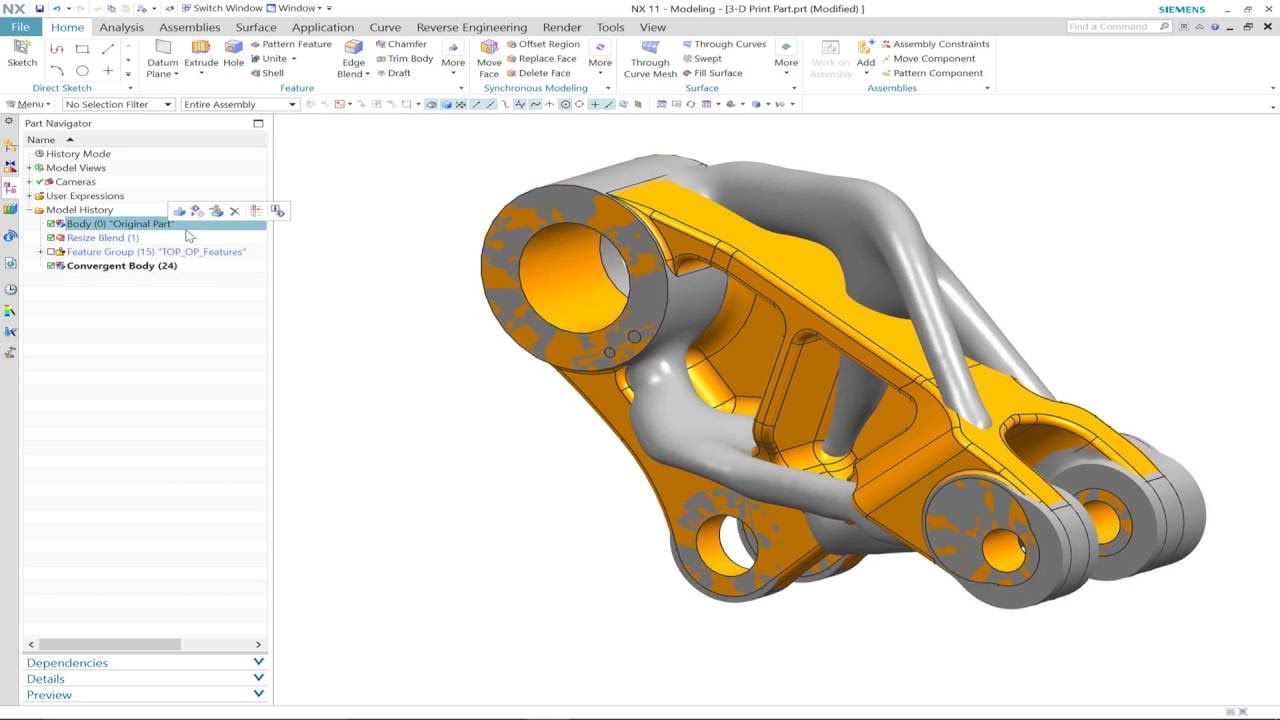The width and height of the screenshot is (1280, 720).
Task: Click the search magnifier in Find a Command
Action: pyautogui.click(x=1164, y=26)
